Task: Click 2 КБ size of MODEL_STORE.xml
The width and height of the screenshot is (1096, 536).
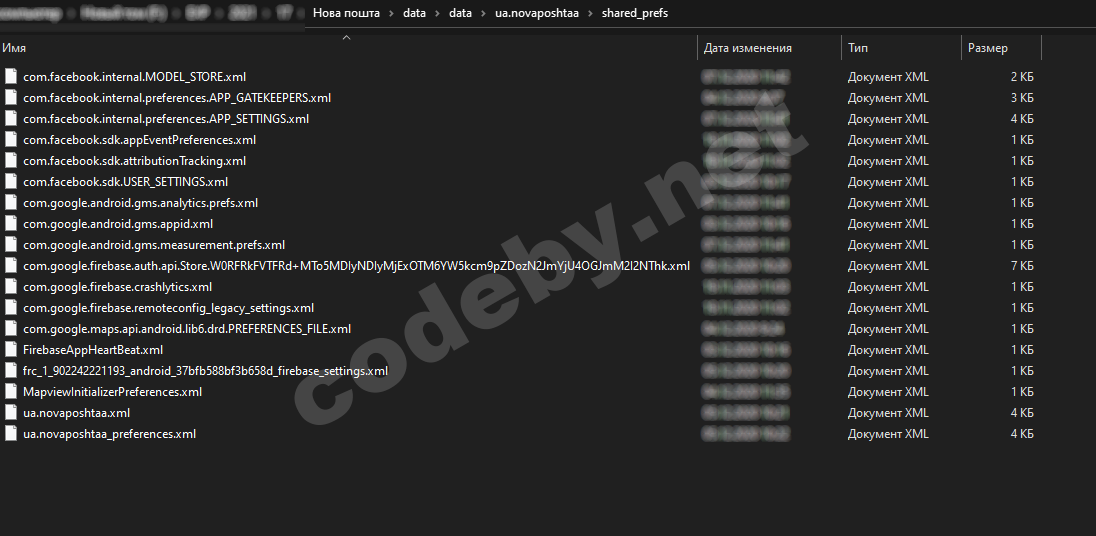Action: (x=1022, y=77)
